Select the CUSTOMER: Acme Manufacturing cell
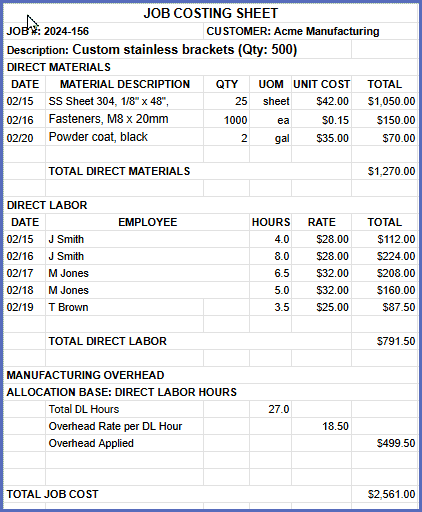This screenshot has height=512, width=422. click(311, 31)
